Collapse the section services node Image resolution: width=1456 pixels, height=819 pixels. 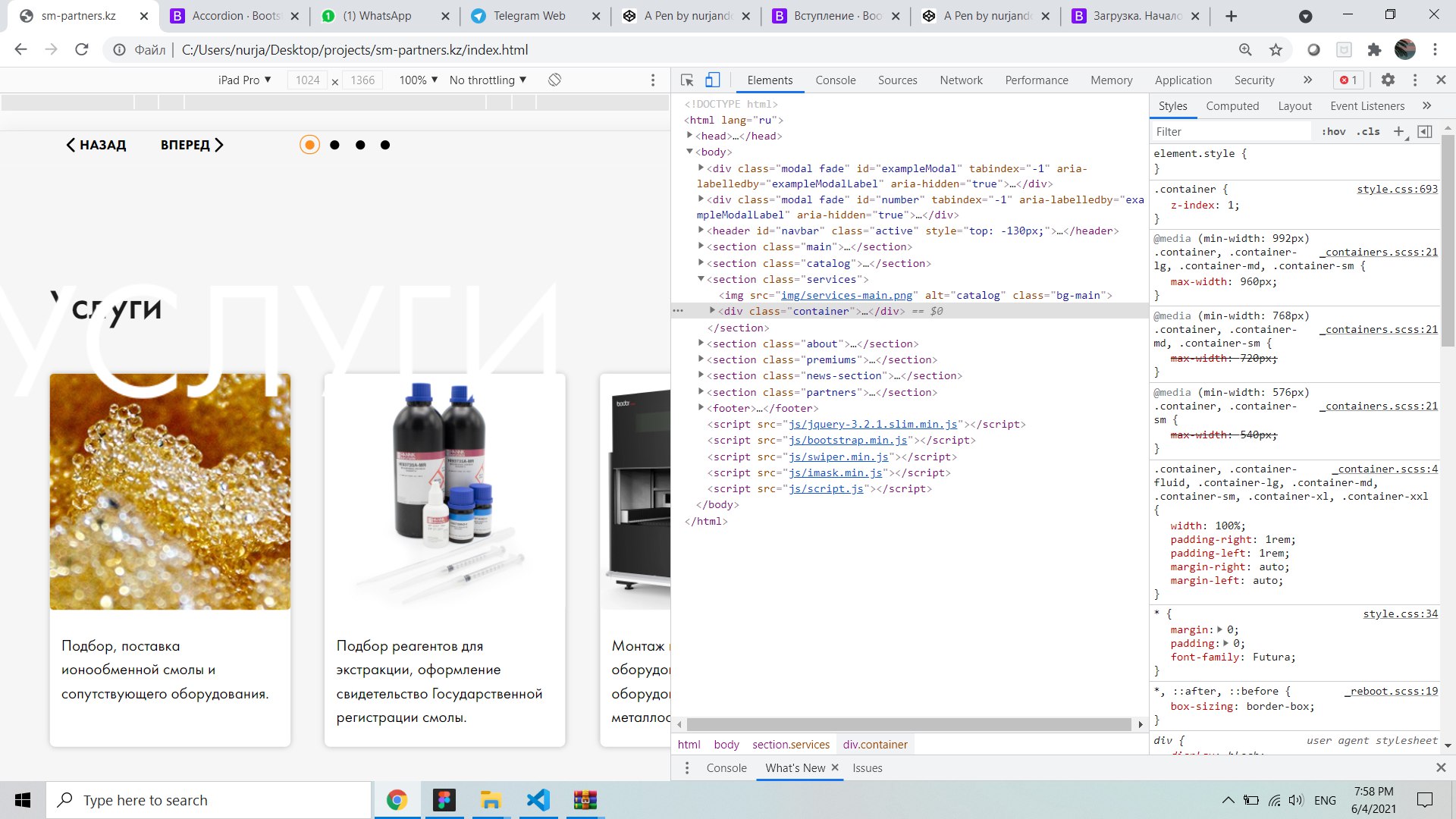701,279
